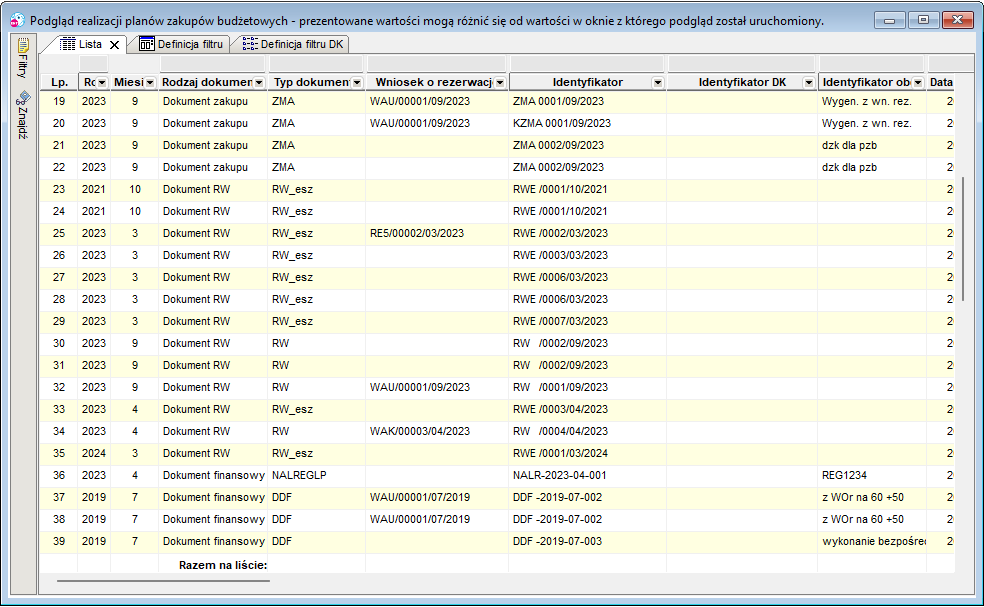Expand Typ dokumentu column filter dropdown
The image size is (984, 607).
[357, 83]
